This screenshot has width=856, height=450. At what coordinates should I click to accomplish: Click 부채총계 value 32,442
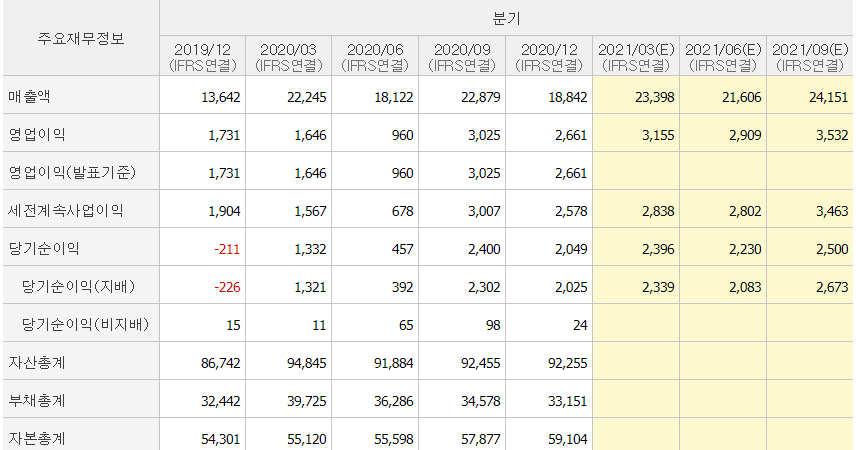pos(221,401)
